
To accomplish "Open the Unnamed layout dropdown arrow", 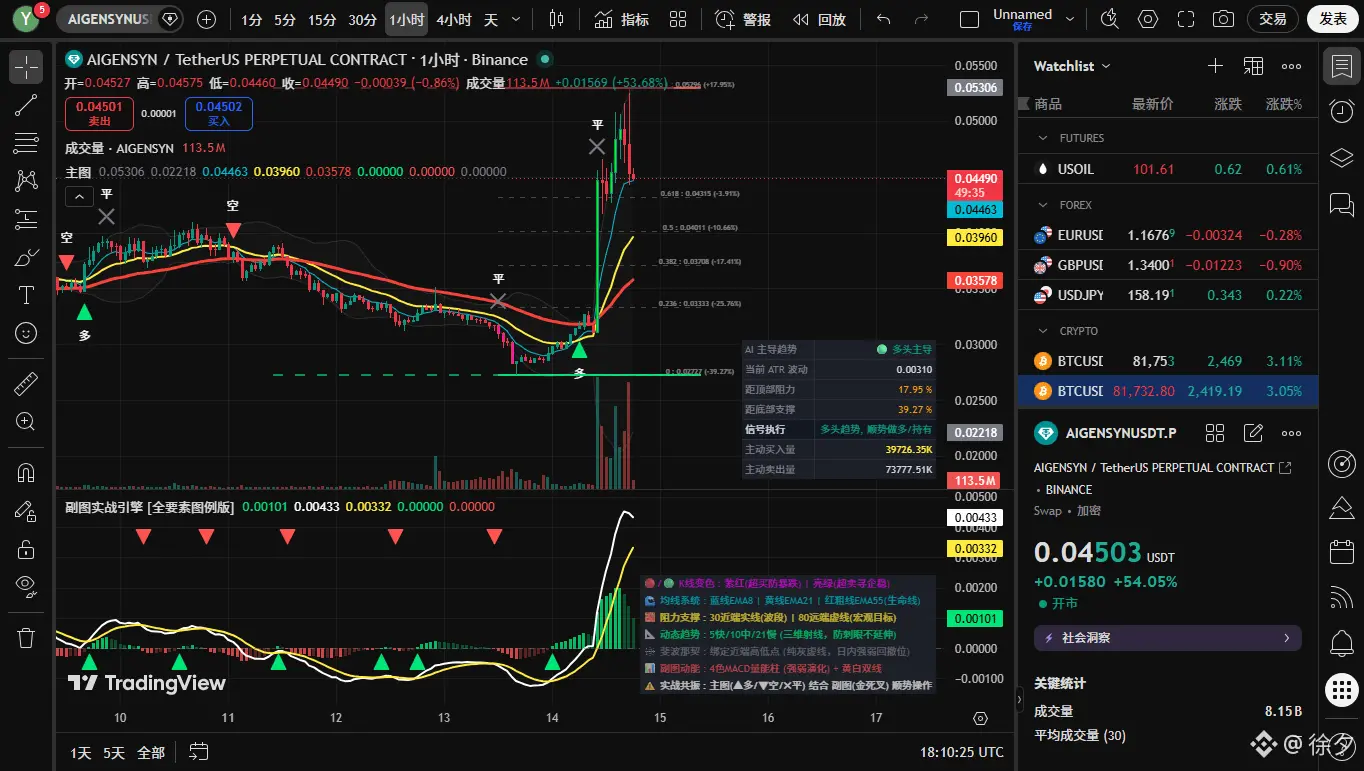I will click(x=1071, y=19).
